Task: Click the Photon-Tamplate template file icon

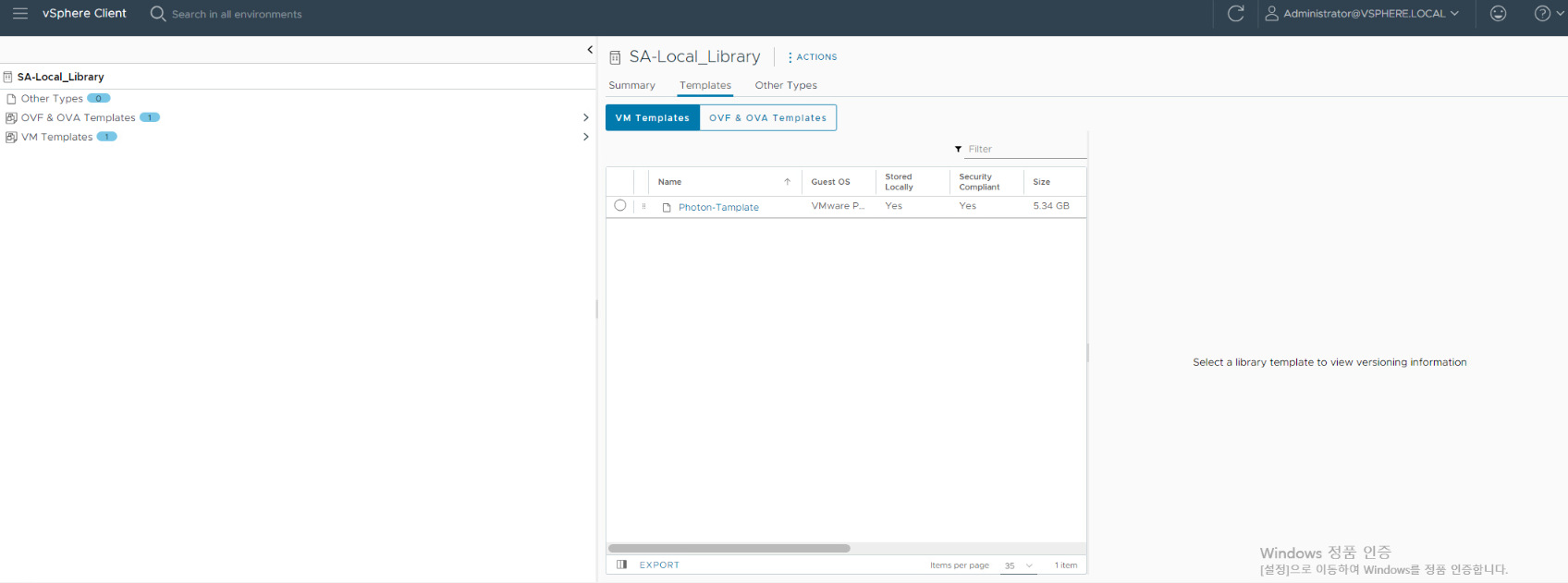Action: tap(667, 207)
